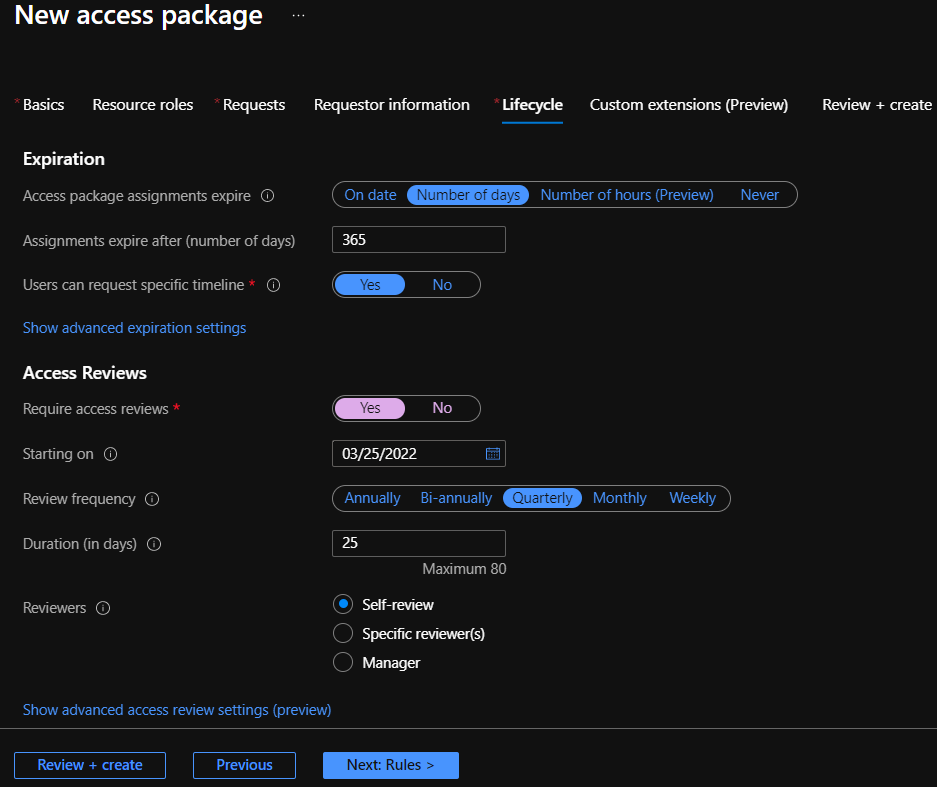The image size is (937, 787).
Task: Switch to the Resource roles tab
Action: point(143,105)
